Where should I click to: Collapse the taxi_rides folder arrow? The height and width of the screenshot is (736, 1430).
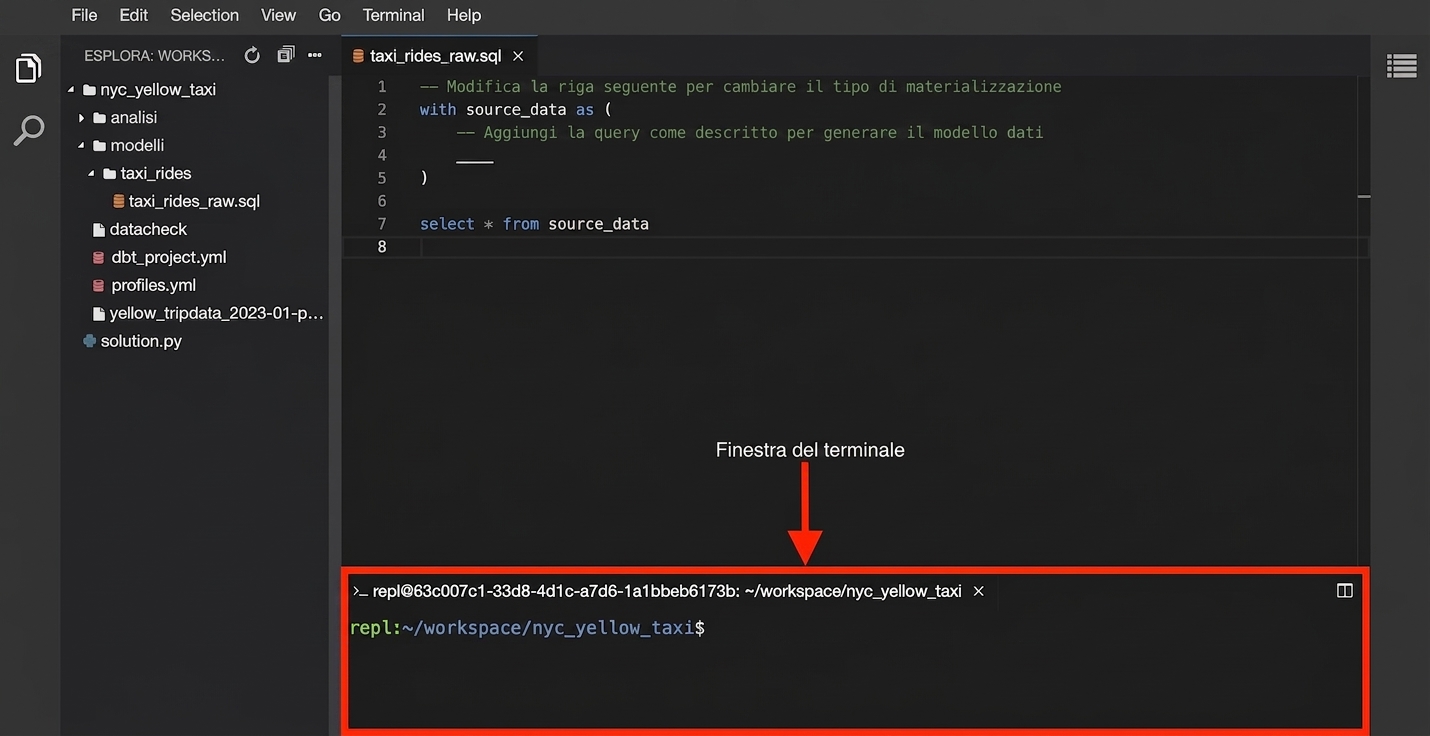pyautogui.click(x=91, y=173)
